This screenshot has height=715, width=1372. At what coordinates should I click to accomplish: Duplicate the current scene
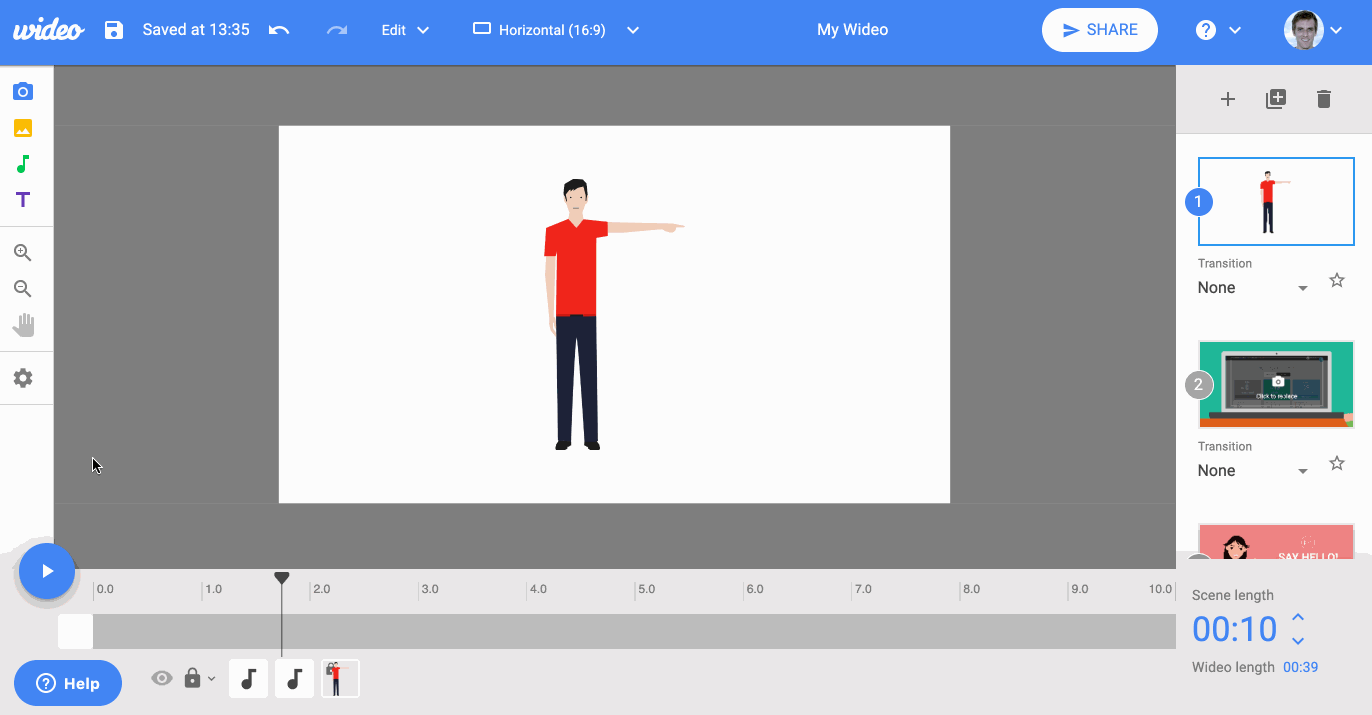[1276, 99]
